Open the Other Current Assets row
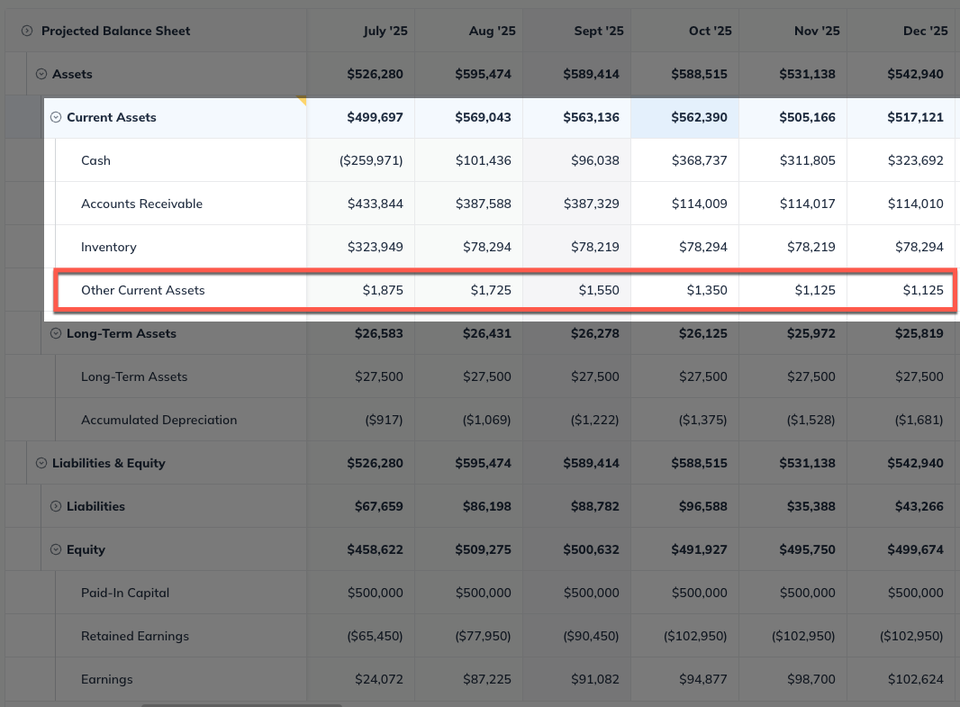The height and width of the screenshot is (707, 960). coord(504,290)
